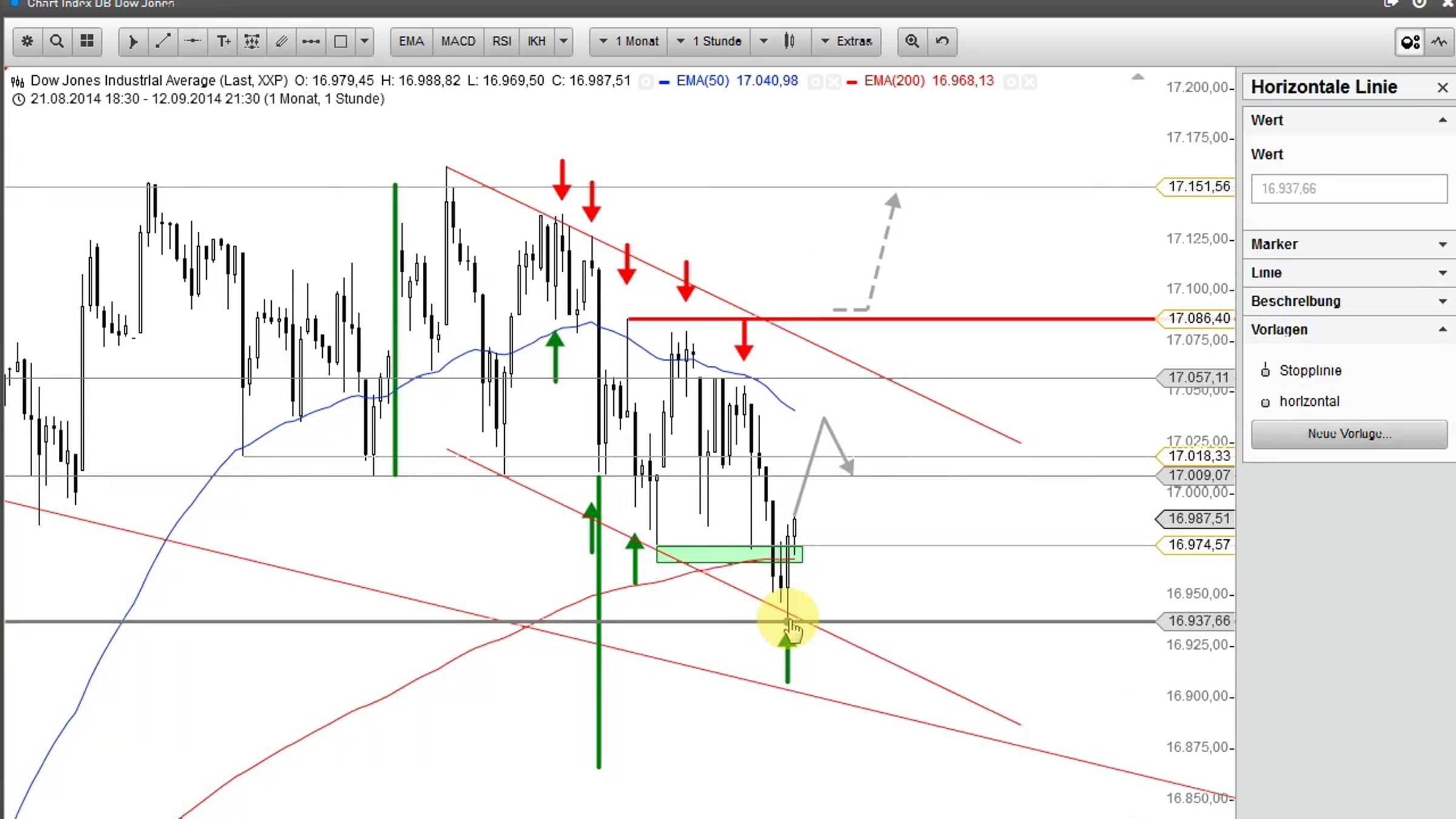
Task: Select the tool right of the text tool
Action: [x=252, y=41]
